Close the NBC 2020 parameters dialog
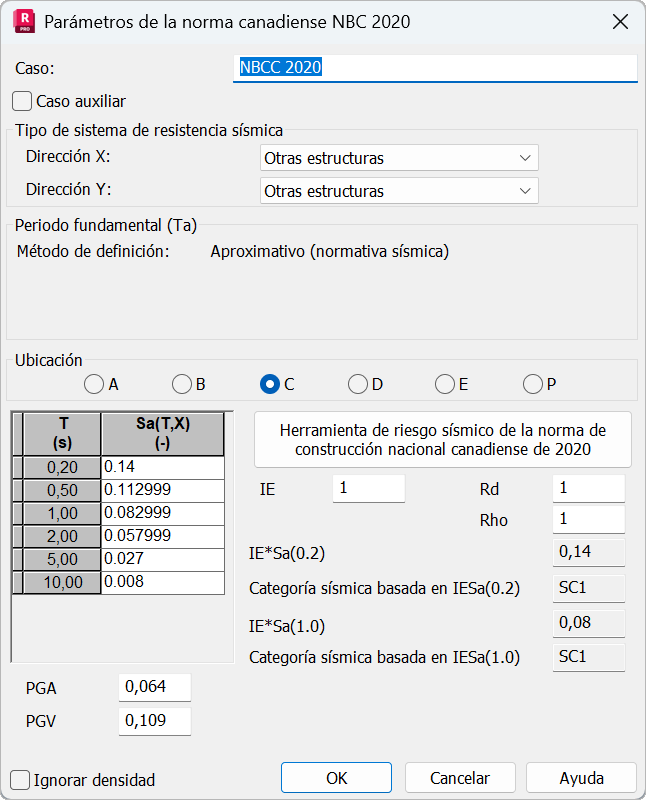Viewport: 646px width, 800px height. pos(620,22)
